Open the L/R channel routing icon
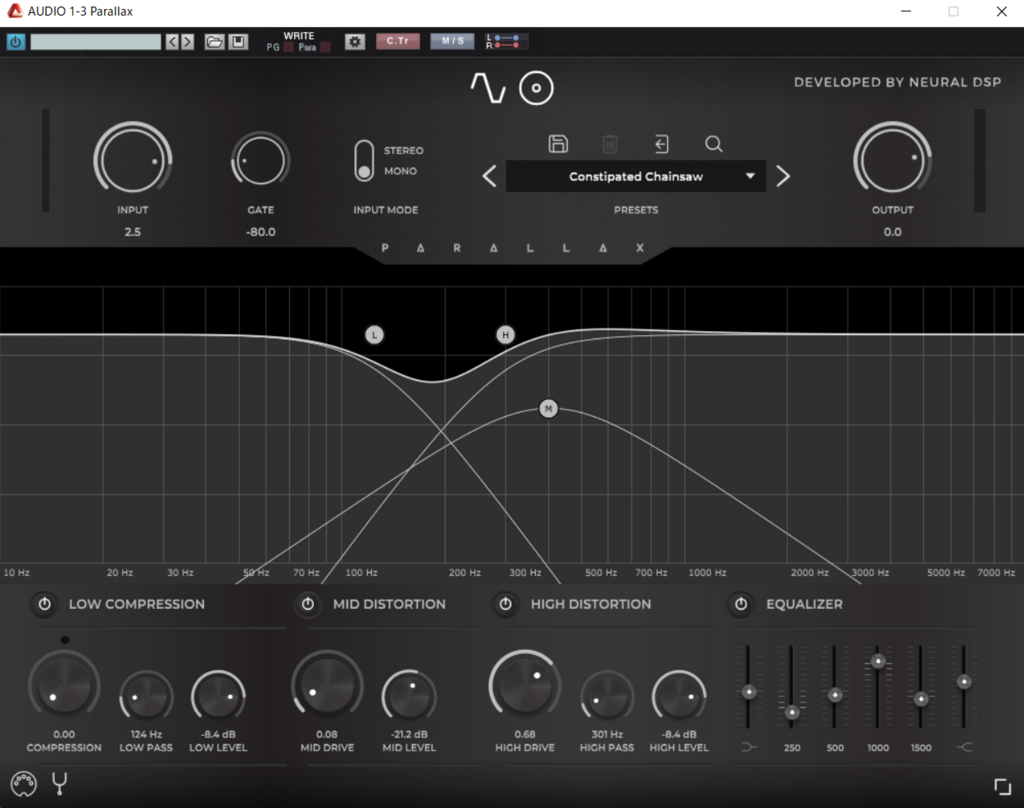Image resolution: width=1024 pixels, height=808 pixels. coord(506,42)
